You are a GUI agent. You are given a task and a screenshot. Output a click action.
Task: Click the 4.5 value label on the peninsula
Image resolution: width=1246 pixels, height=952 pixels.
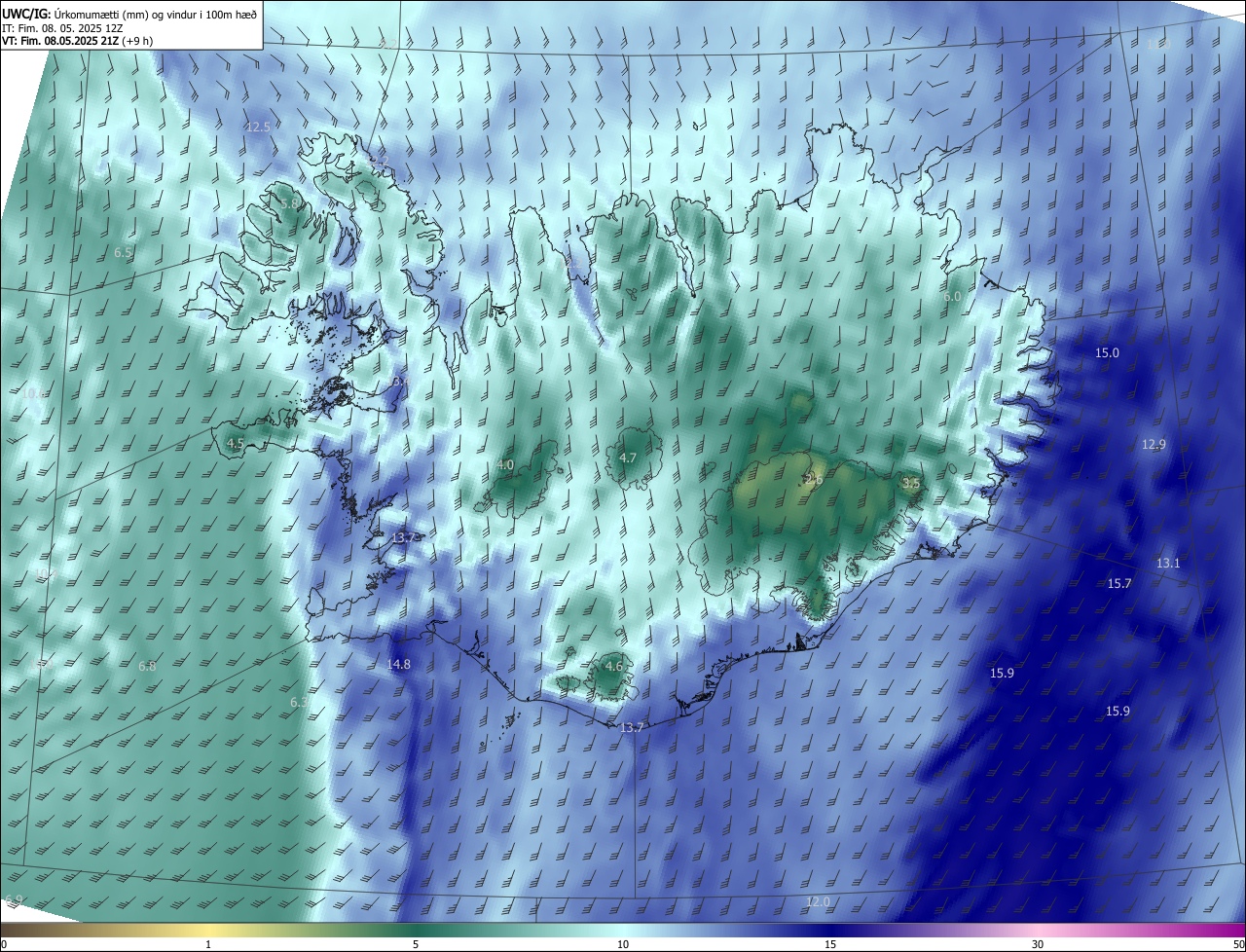click(235, 444)
